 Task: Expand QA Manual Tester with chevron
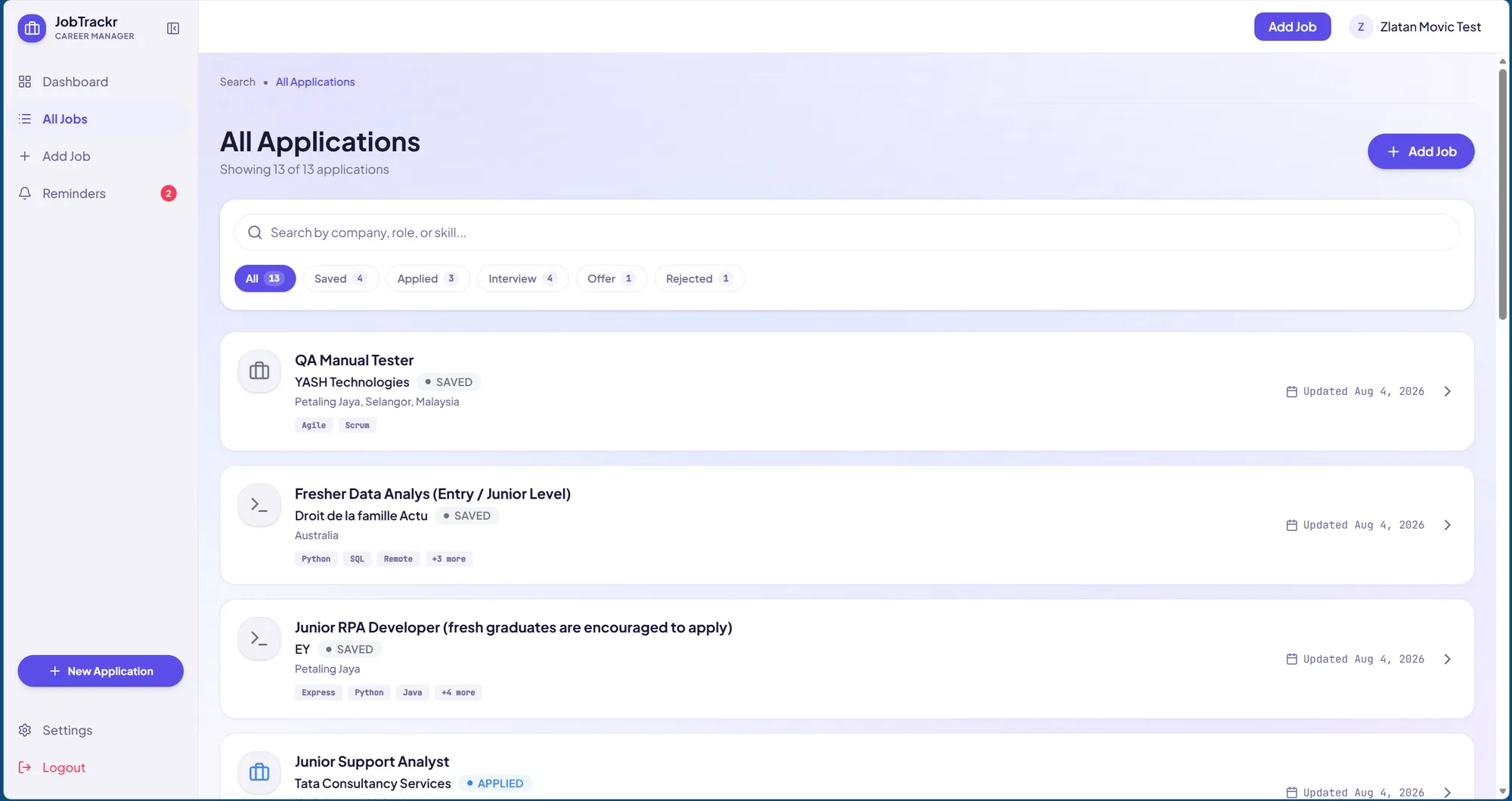click(x=1448, y=391)
